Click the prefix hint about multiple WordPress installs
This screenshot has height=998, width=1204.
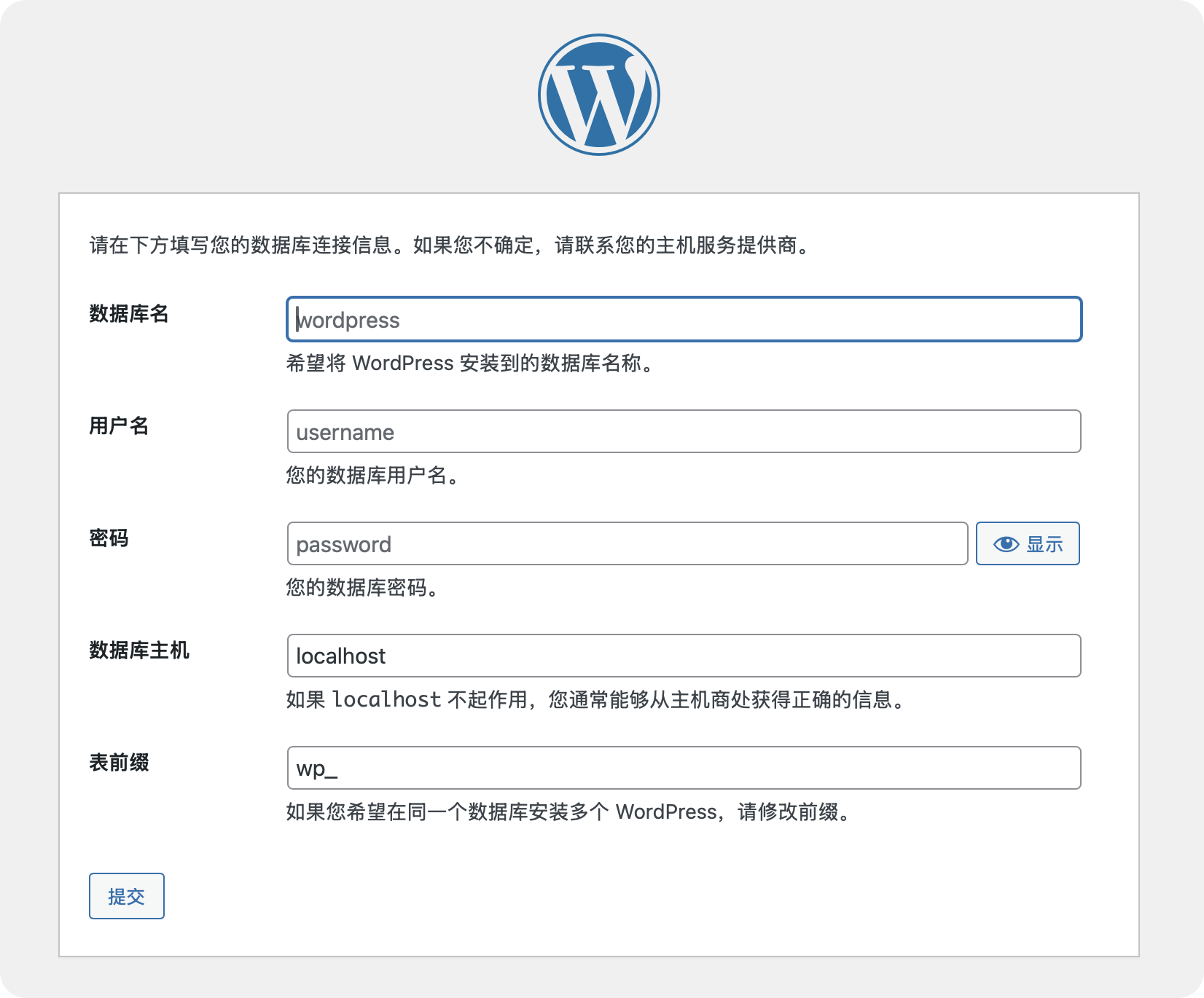pyautogui.click(x=568, y=813)
